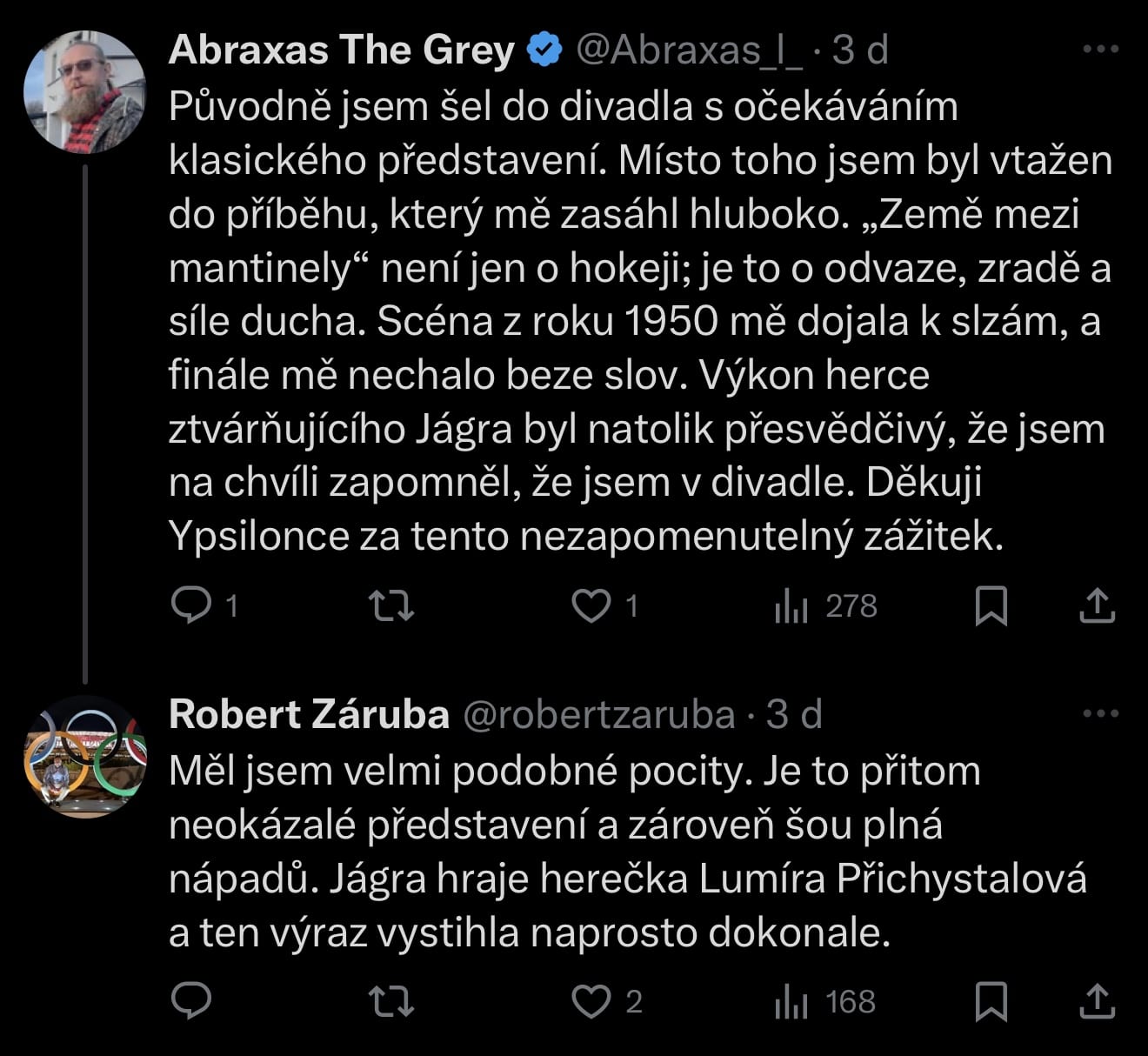Retweet Robert Záruba's reply
1148x1056 pixels.
(x=391, y=1001)
